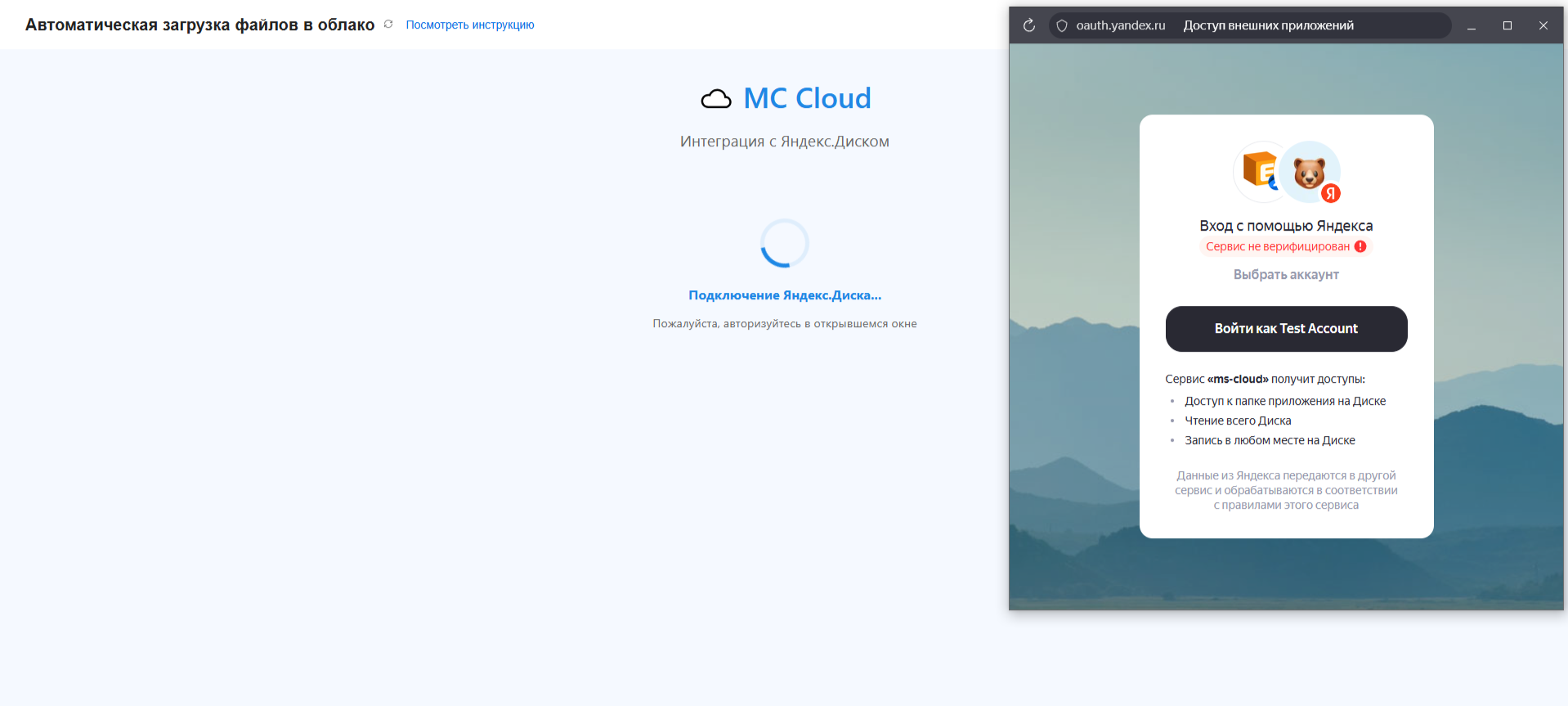Viewport: 1568px width, 706px height.
Task: Minimize the OAuth popup window
Action: (x=1472, y=25)
